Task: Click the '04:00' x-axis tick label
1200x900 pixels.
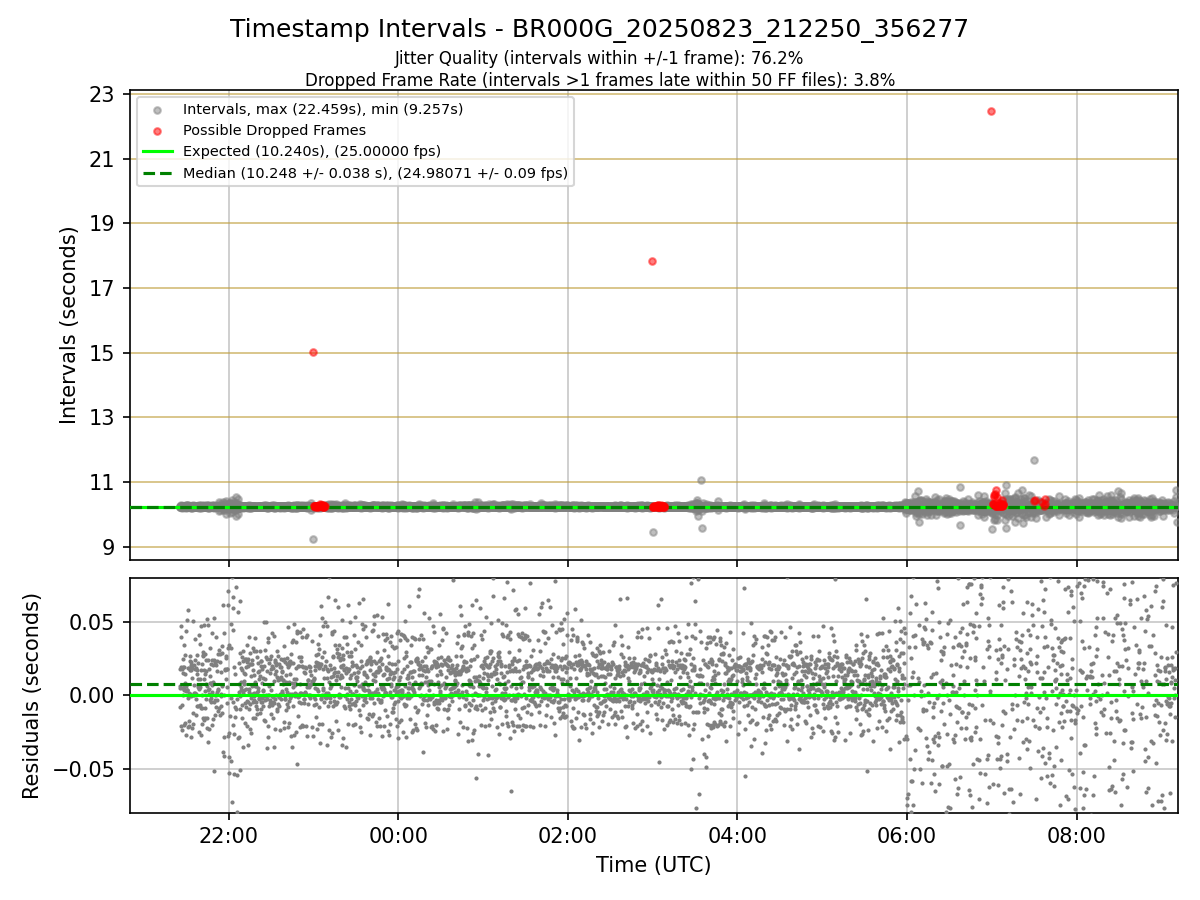Action: point(737,837)
